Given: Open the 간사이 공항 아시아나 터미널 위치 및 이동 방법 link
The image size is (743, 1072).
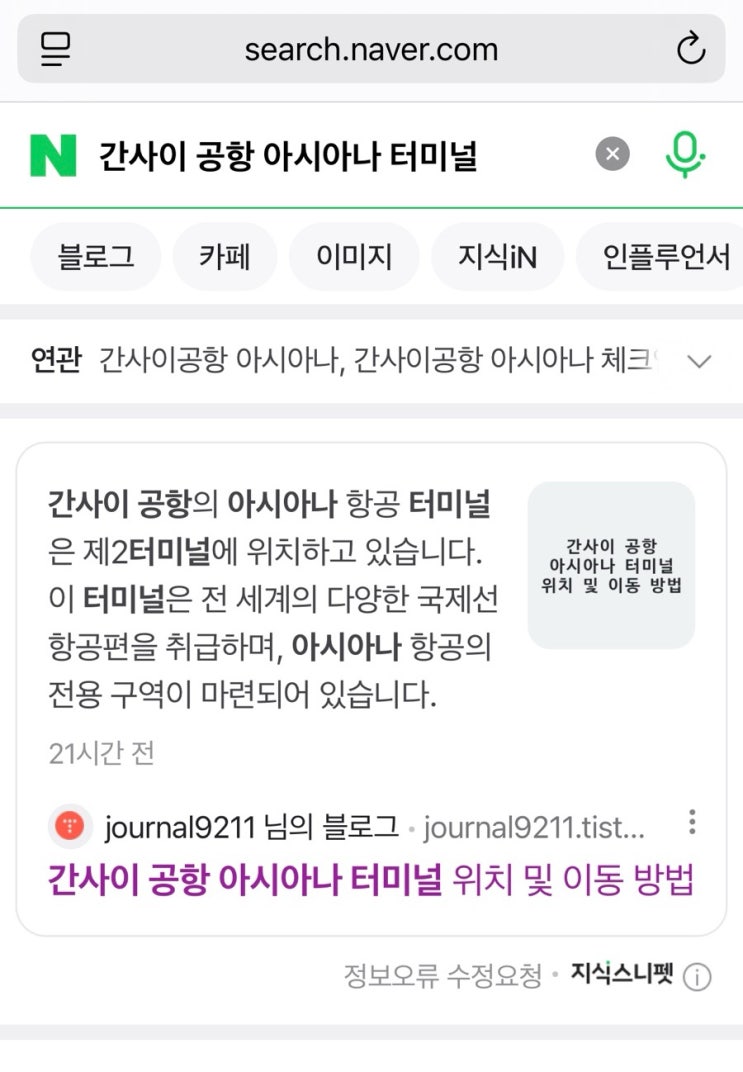Looking at the screenshot, I should coord(370,880).
